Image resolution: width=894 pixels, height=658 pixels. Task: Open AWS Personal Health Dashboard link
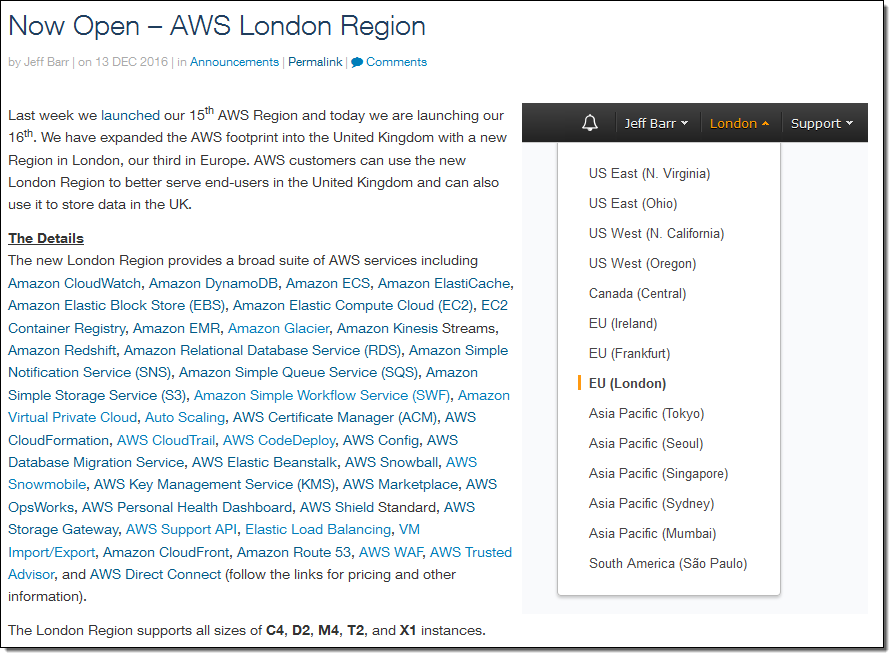tap(187, 507)
